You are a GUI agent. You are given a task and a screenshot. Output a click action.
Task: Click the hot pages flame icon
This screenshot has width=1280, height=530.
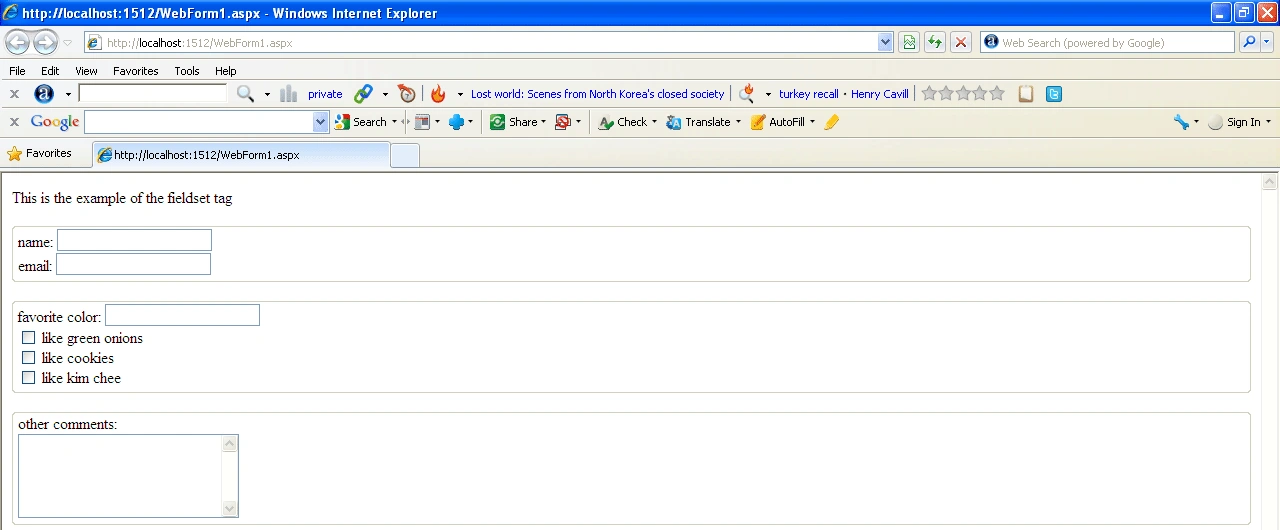pos(438,94)
